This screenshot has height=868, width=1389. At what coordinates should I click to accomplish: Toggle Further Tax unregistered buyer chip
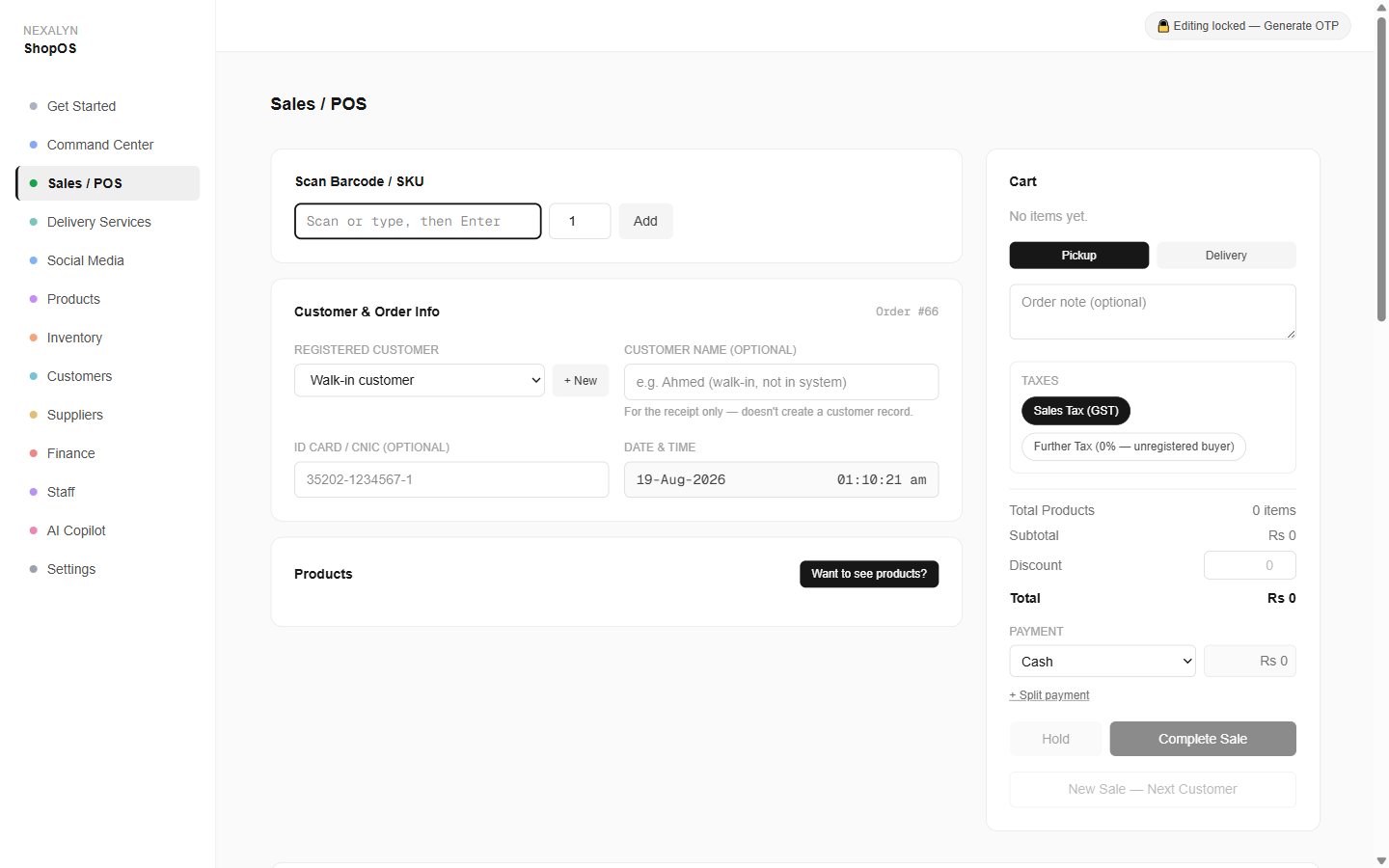coord(1133,447)
